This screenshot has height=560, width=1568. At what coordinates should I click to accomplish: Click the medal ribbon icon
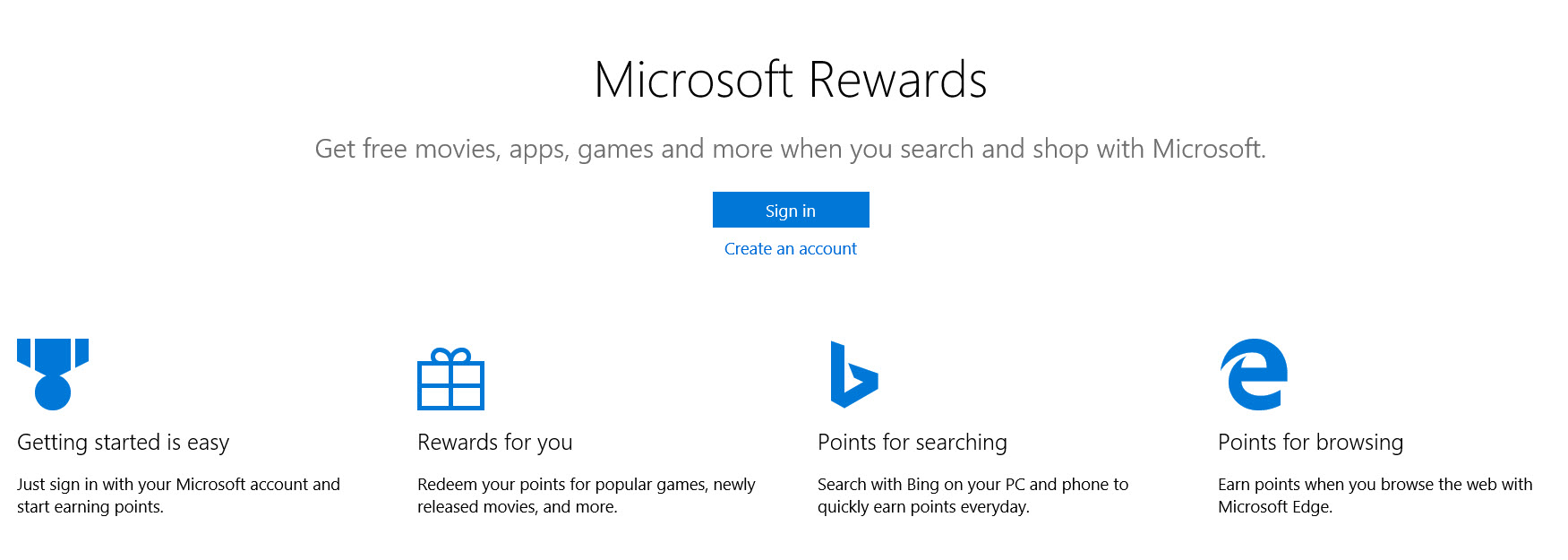tap(53, 375)
